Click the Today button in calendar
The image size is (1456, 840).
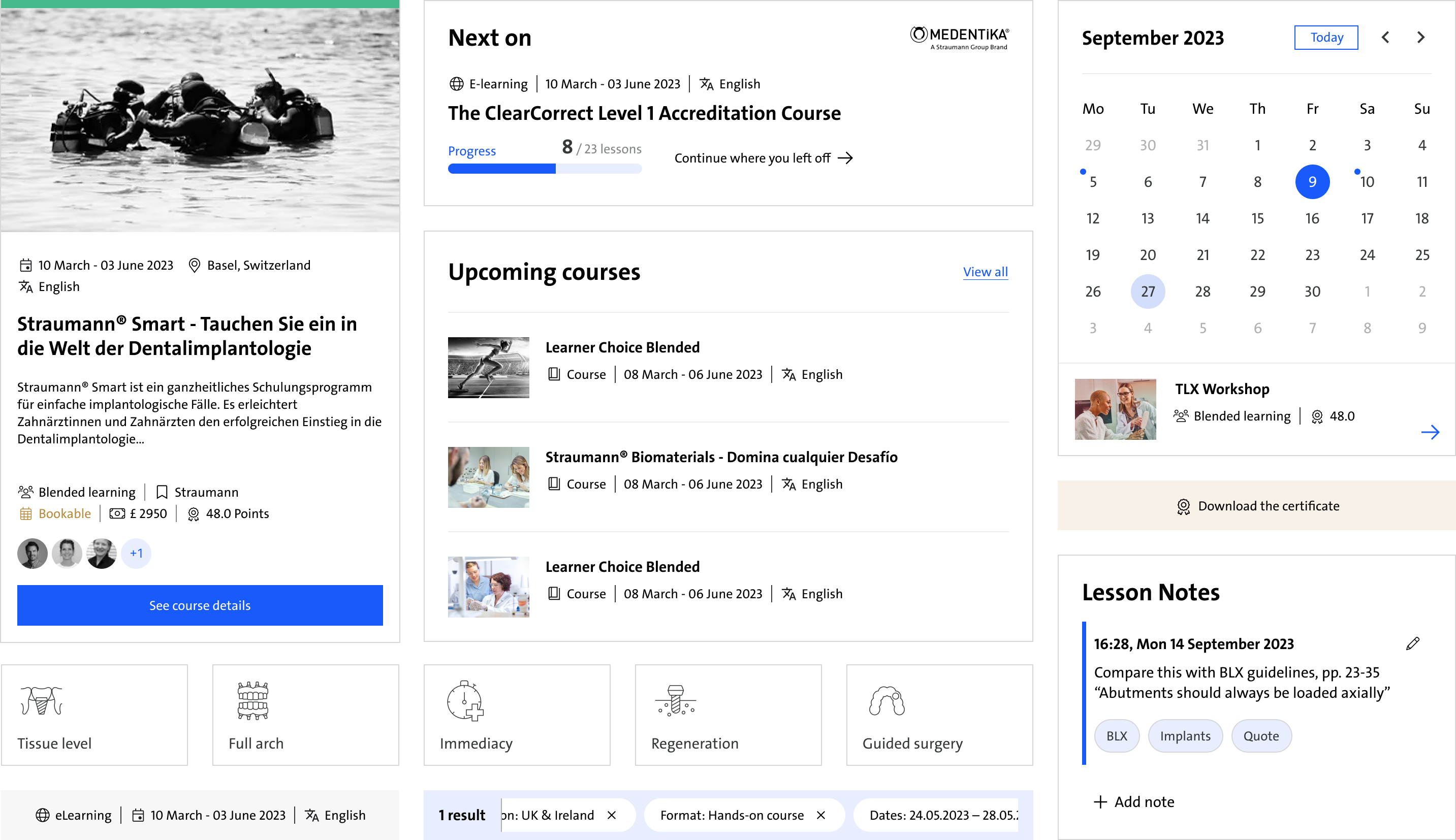click(x=1326, y=38)
